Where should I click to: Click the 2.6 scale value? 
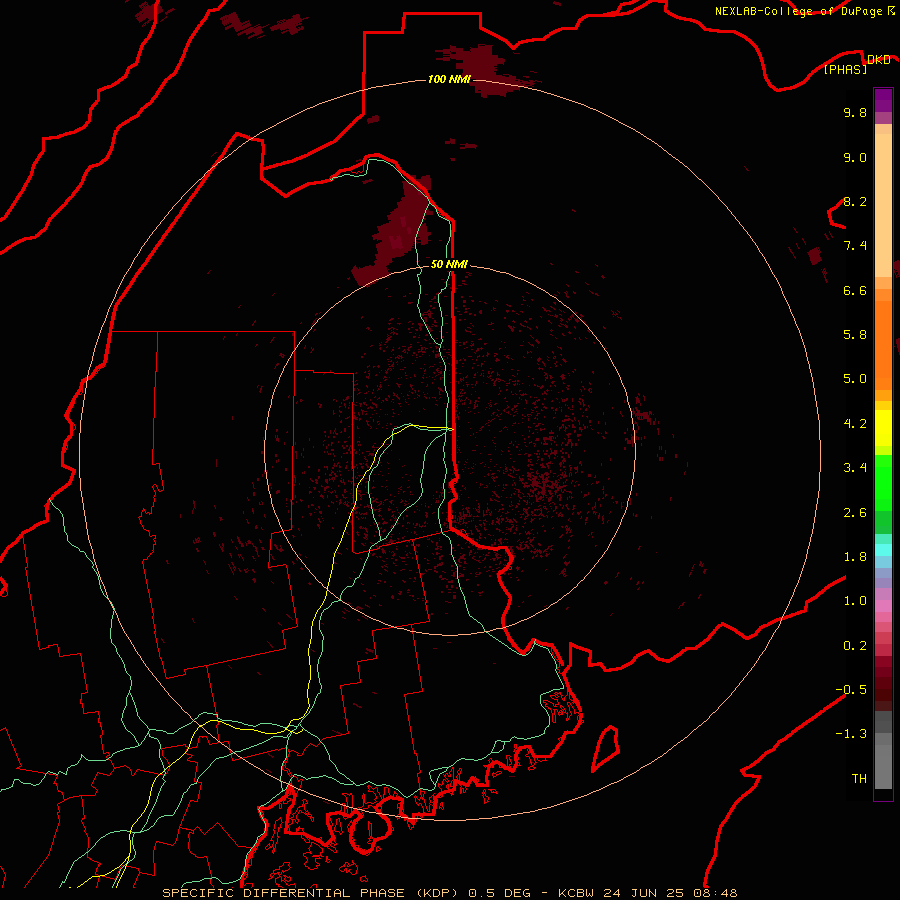click(x=855, y=513)
